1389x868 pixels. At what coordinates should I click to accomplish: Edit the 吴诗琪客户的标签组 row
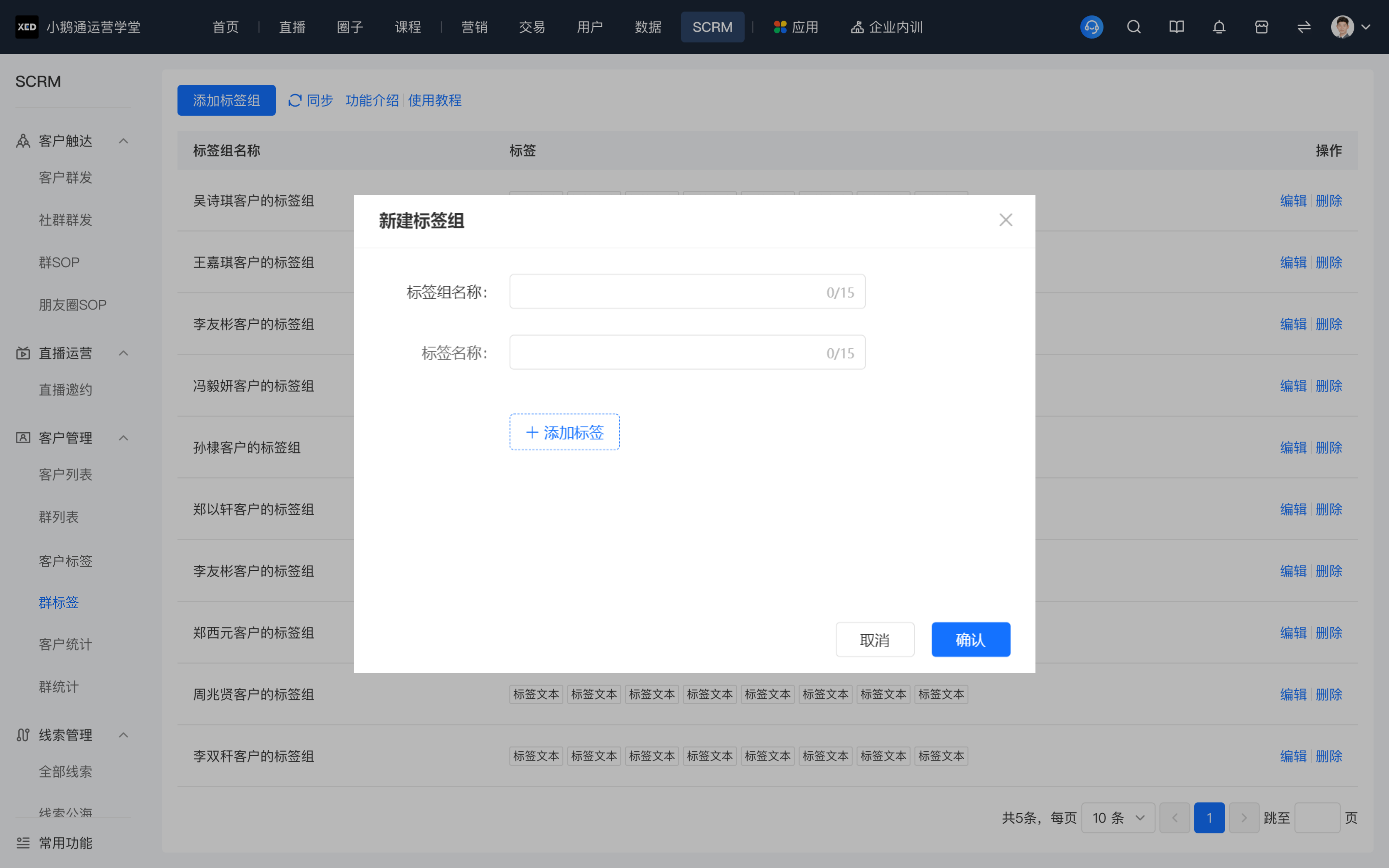click(x=1293, y=201)
